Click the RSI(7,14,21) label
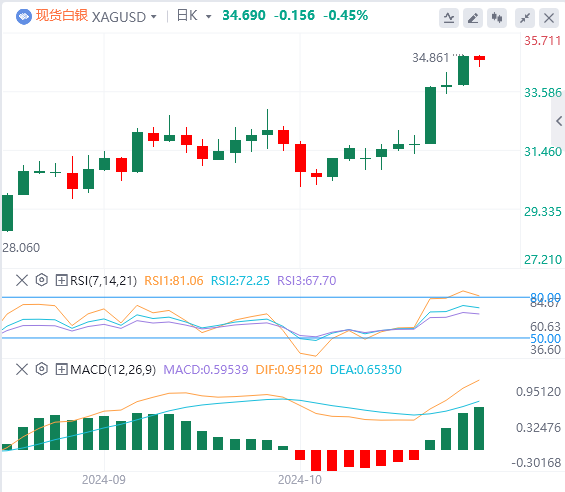 pos(103,280)
